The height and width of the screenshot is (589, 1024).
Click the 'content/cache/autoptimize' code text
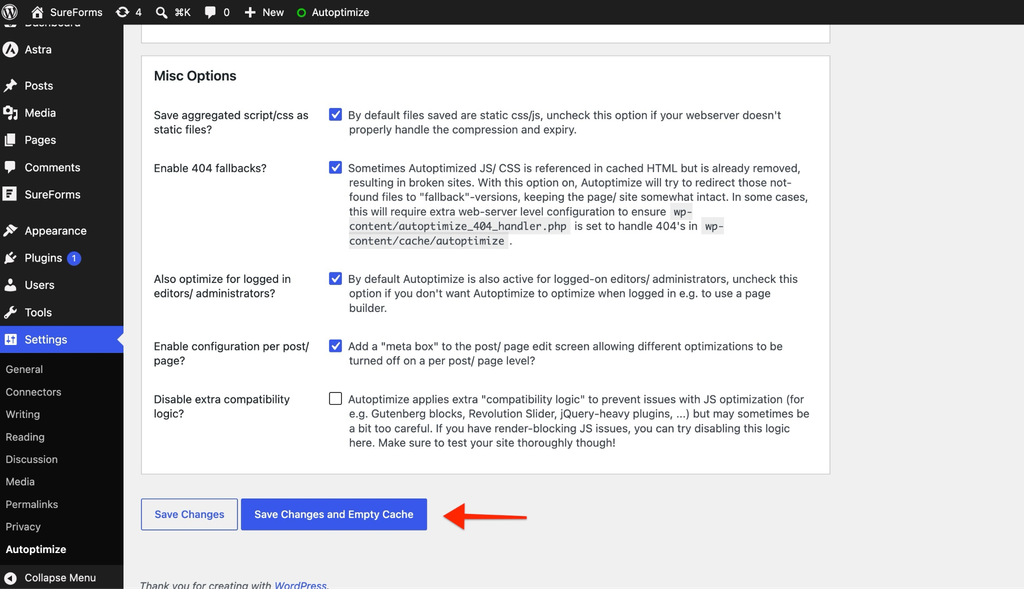pyautogui.click(x=426, y=241)
